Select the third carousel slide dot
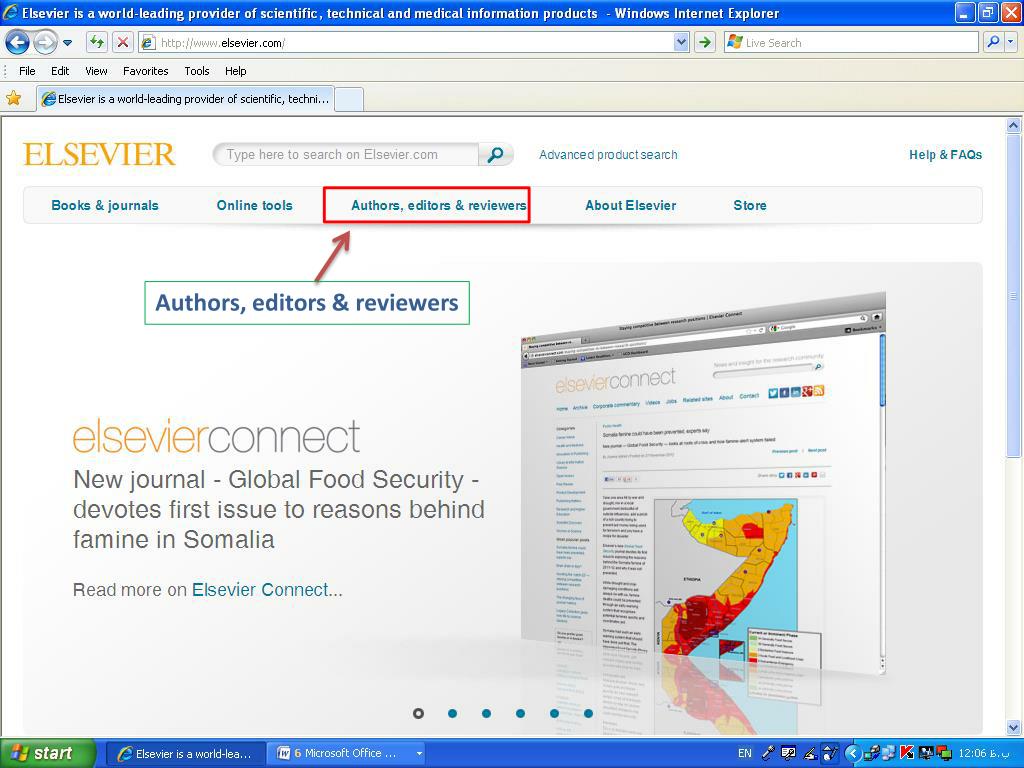The width and height of the screenshot is (1024, 768). [487, 713]
